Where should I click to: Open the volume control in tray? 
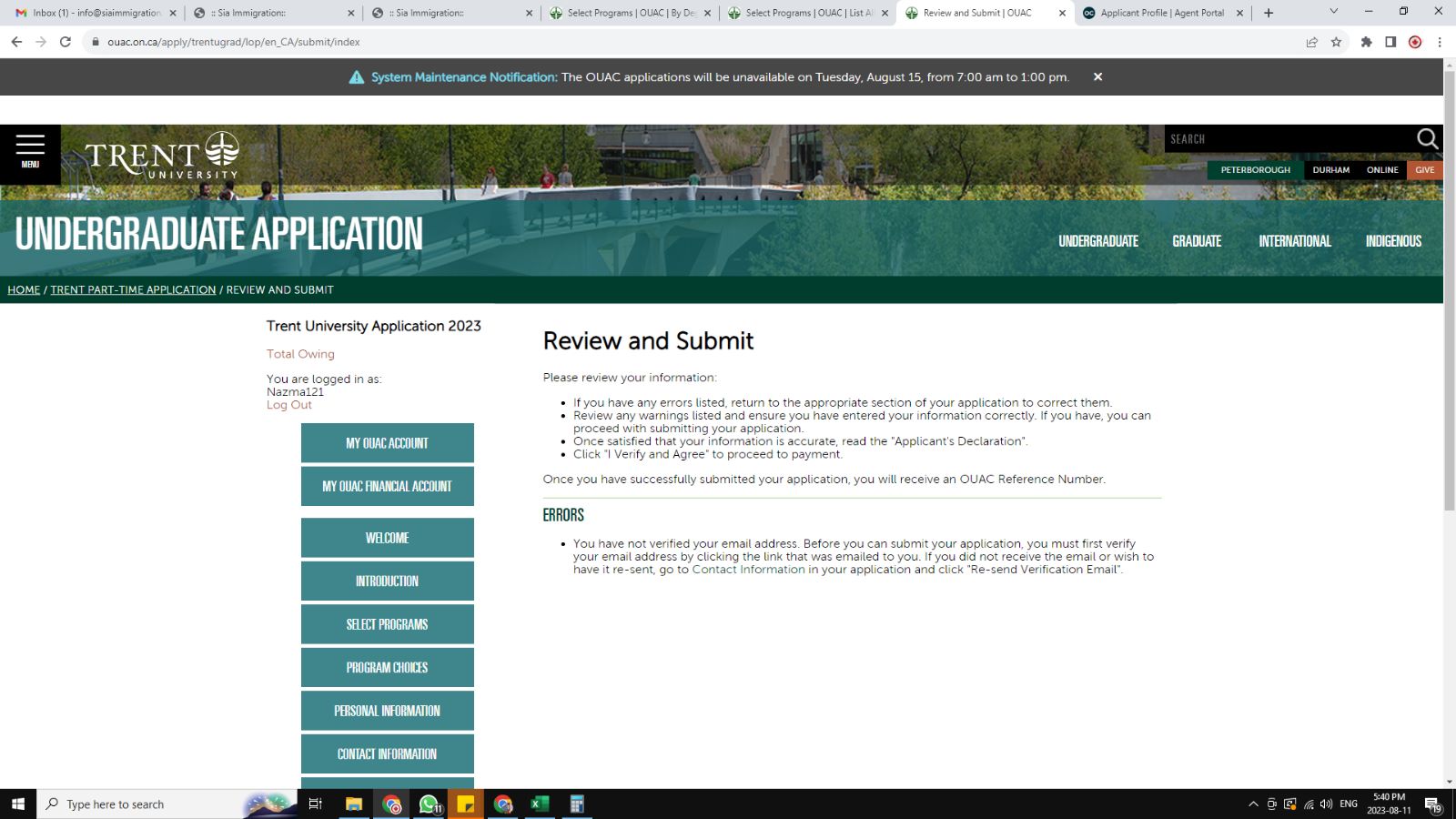1326,804
